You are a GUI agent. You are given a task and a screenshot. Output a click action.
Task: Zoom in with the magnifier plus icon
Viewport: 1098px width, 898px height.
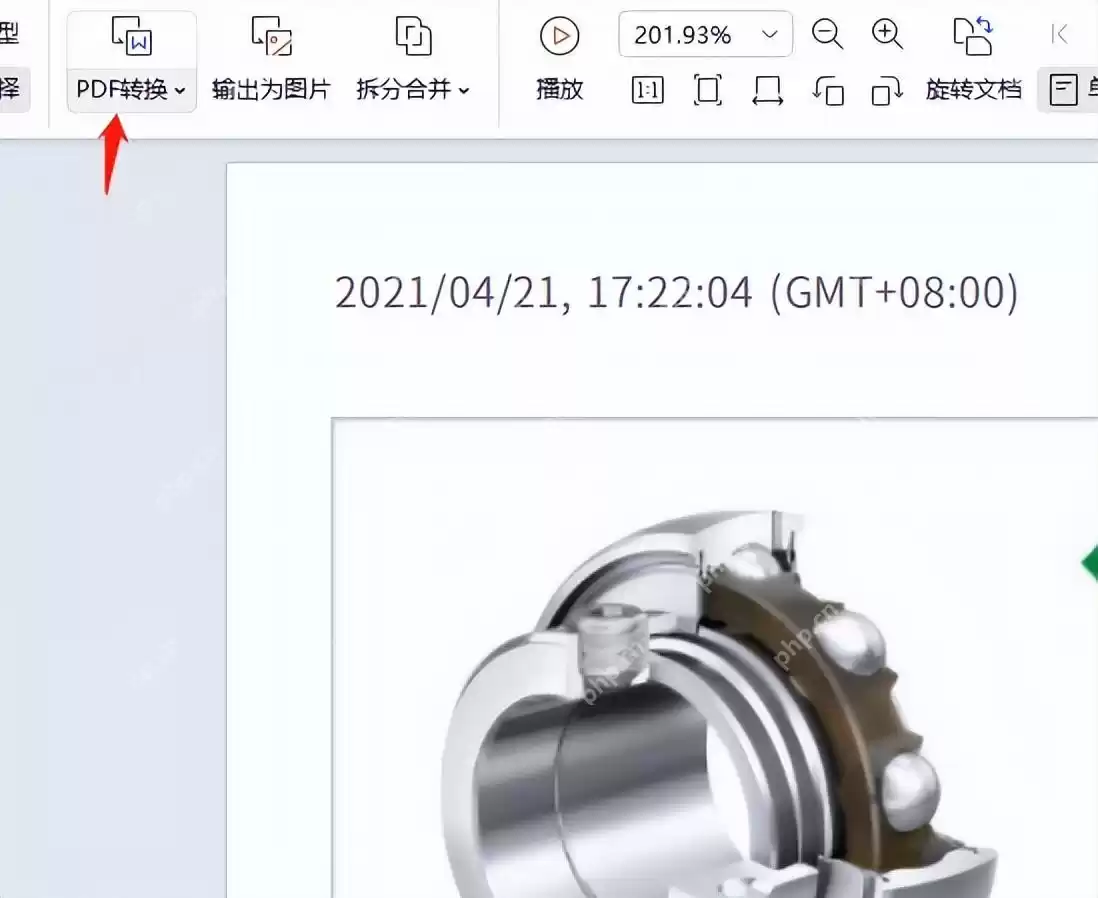pyautogui.click(x=886, y=34)
